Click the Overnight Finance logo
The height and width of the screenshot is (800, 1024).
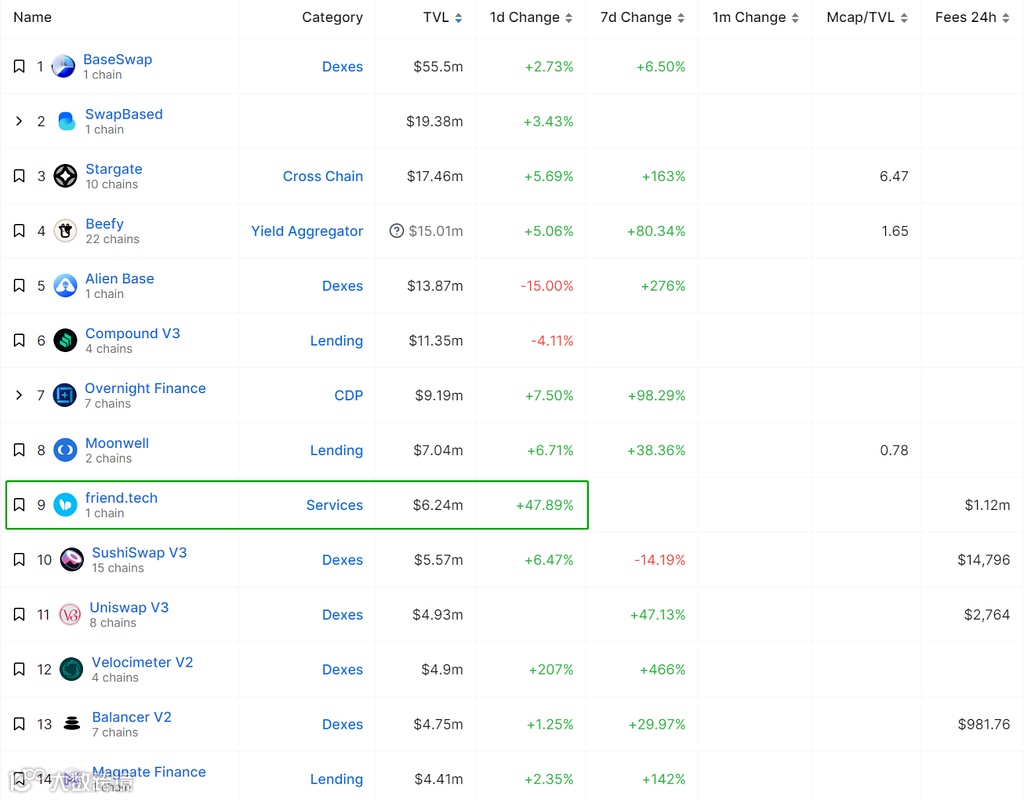(x=65, y=396)
